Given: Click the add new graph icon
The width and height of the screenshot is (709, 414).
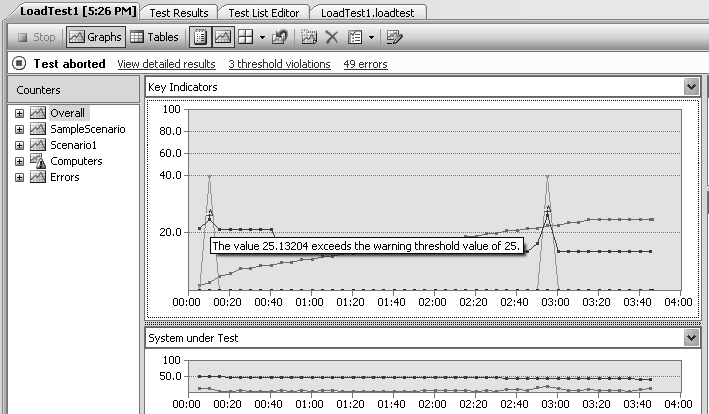Looking at the screenshot, I should pos(309,37).
